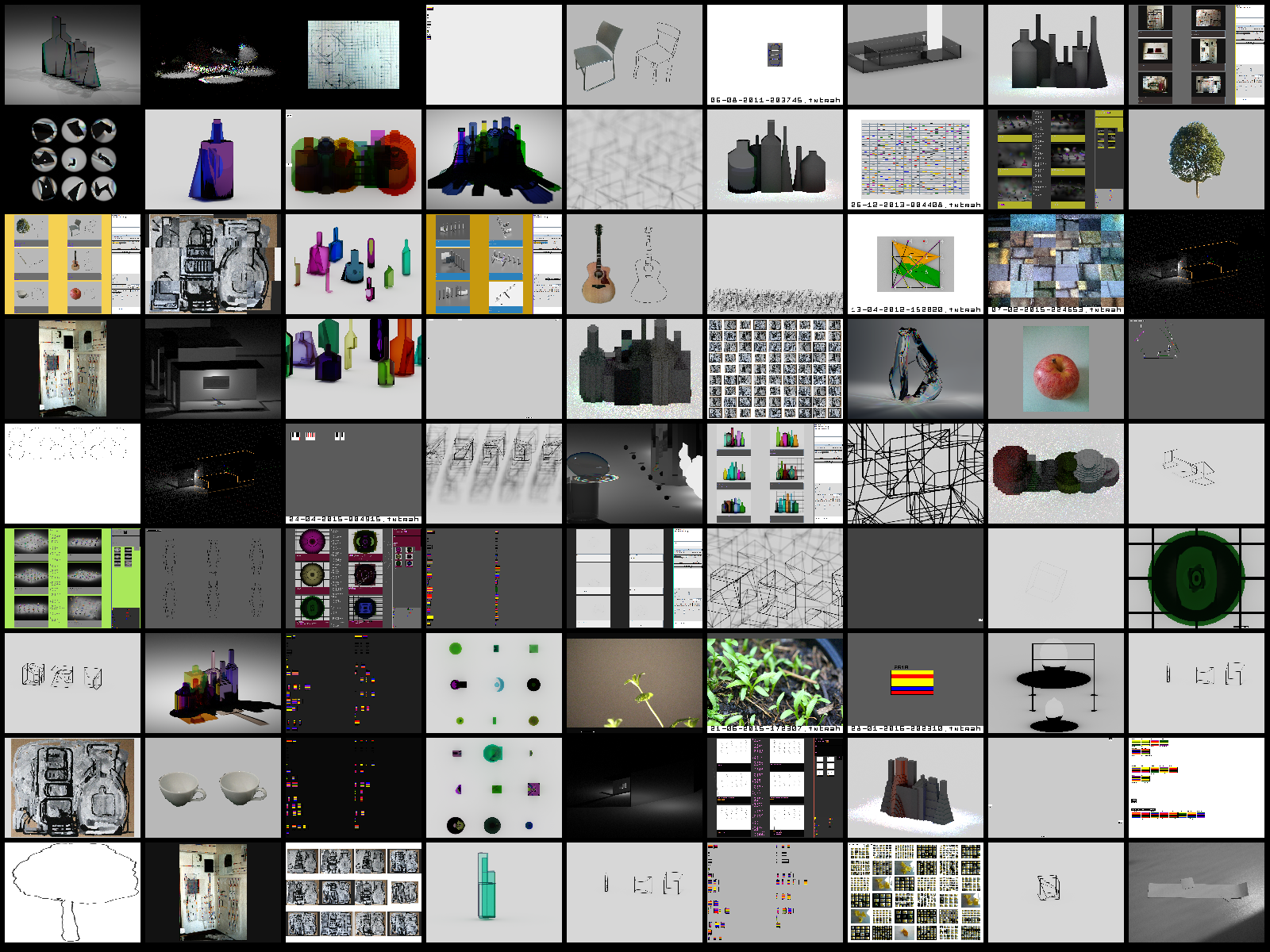Select the green seedlings in soil photo
1270x952 pixels.
[775, 683]
